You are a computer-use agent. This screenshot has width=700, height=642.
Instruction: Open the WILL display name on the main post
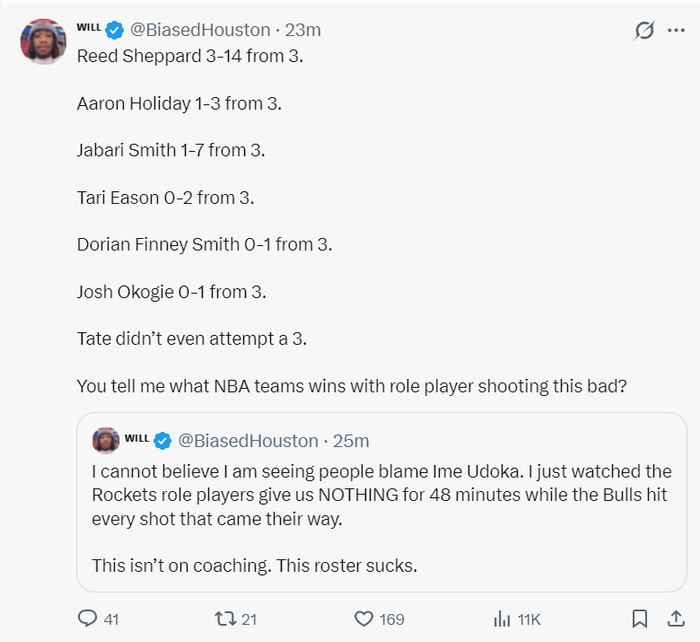[x=89, y=27]
